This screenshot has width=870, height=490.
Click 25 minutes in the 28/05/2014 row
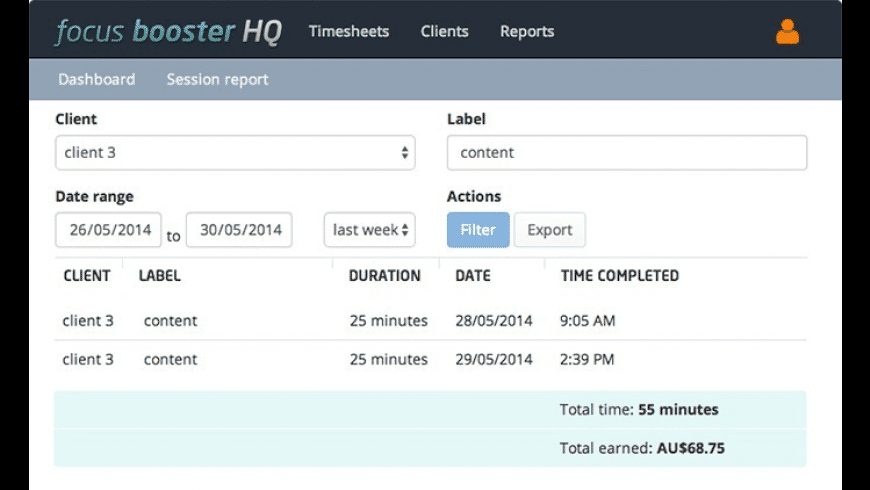388,321
